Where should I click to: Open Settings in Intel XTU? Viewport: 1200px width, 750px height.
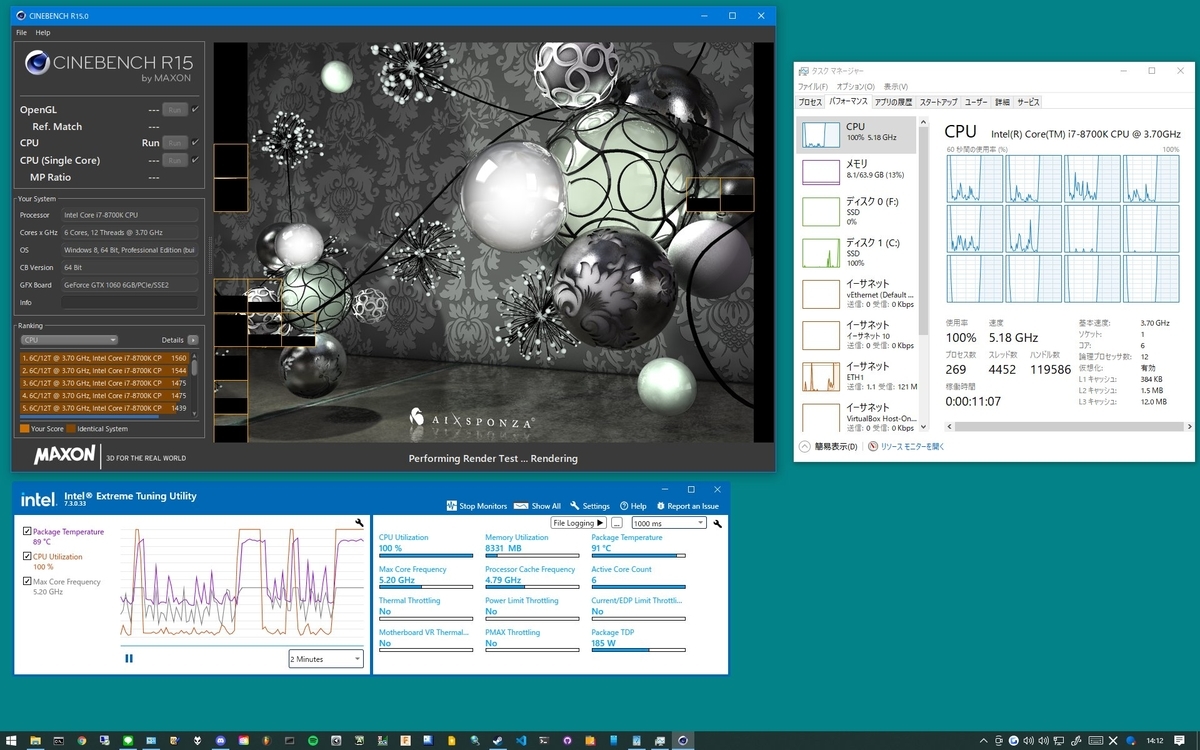[590, 506]
